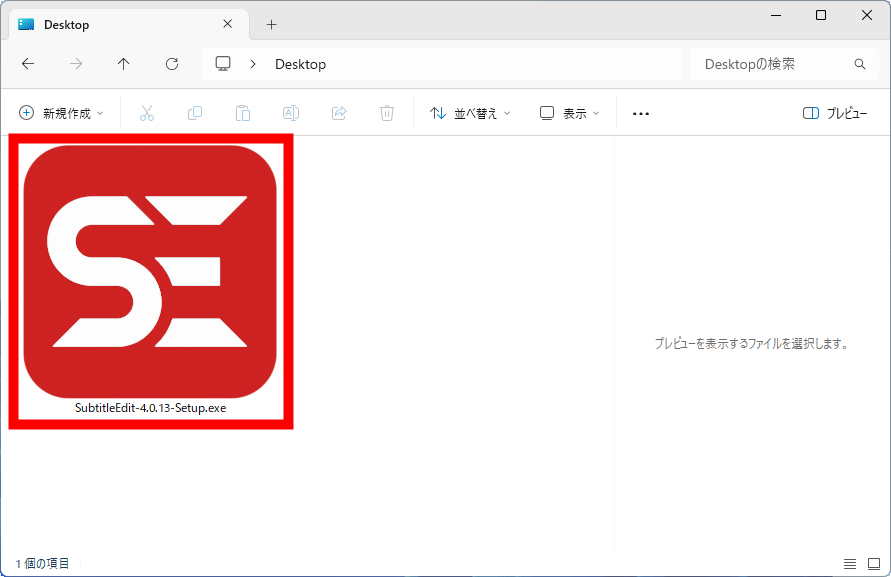Image resolution: width=891 pixels, height=577 pixels.
Task: Click the PC monitor icon in address bar
Action: 223,64
